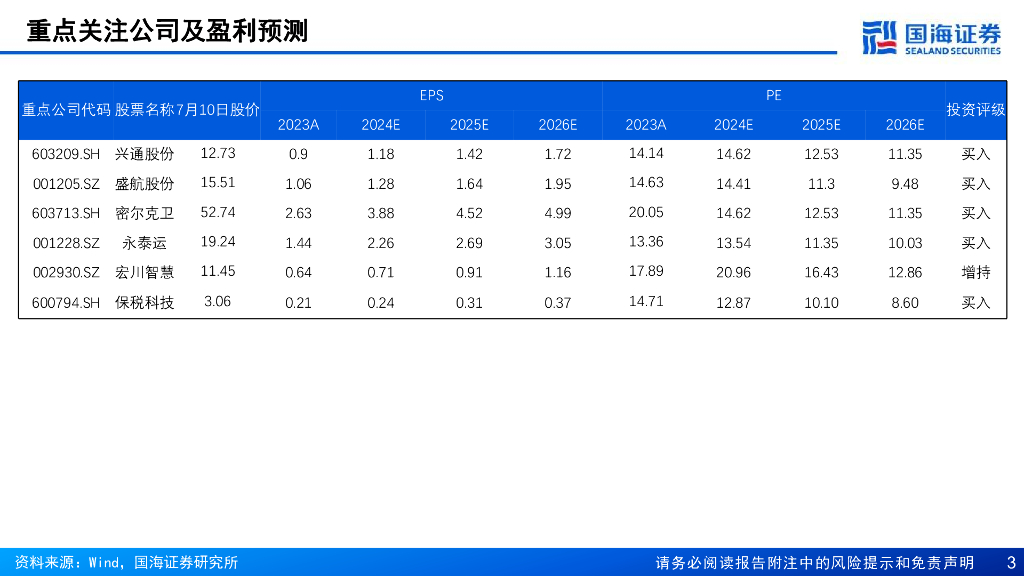Viewport: 1024px width, 576px height.
Task: Click the 2024E header under EPS
Action: tap(381, 125)
